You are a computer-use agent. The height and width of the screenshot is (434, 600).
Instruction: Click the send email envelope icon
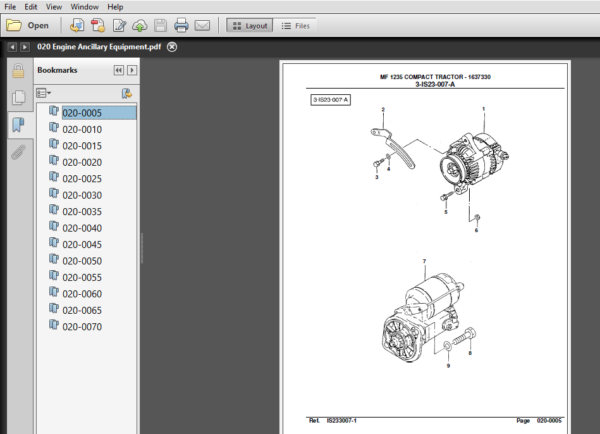(202, 26)
